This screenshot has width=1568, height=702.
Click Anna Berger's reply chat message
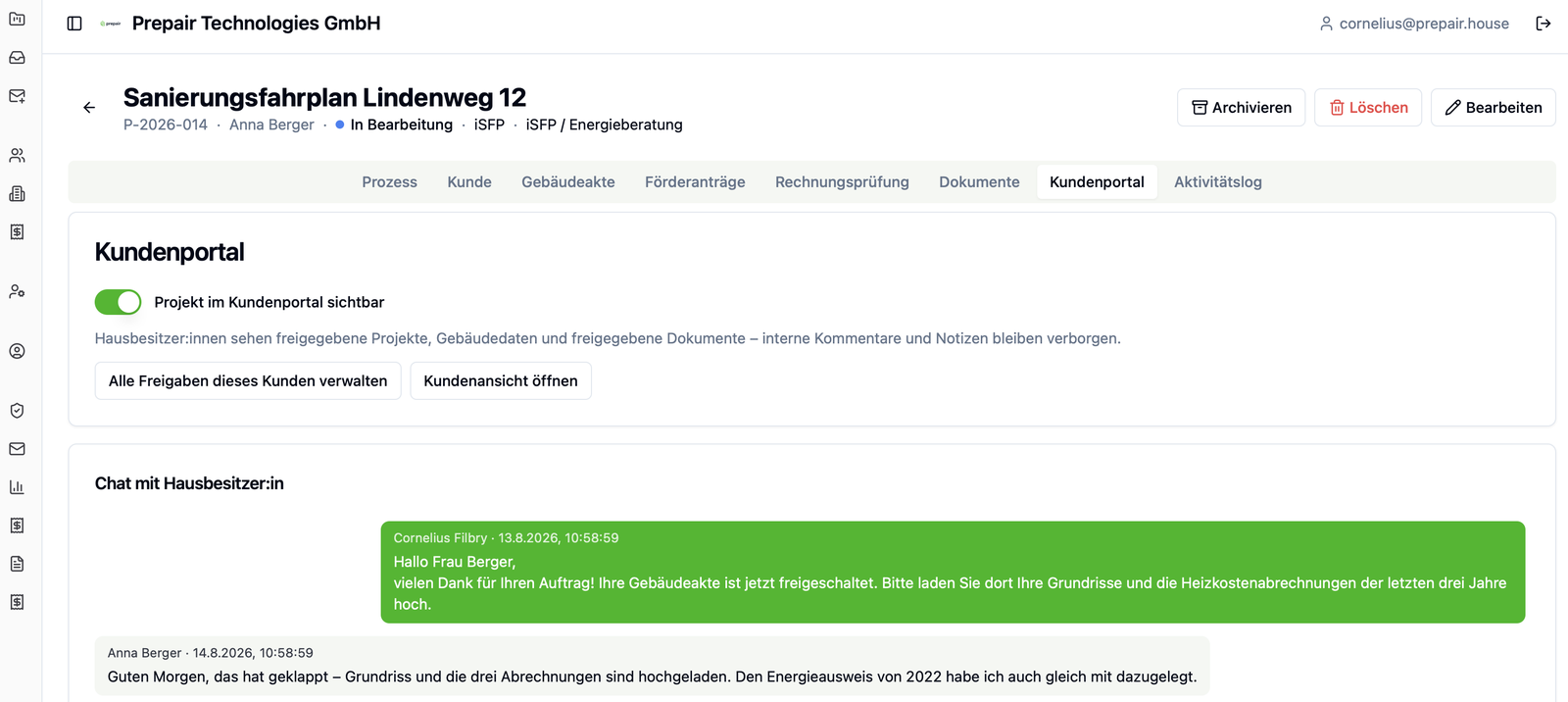pyautogui.click(x=652, y=666)
